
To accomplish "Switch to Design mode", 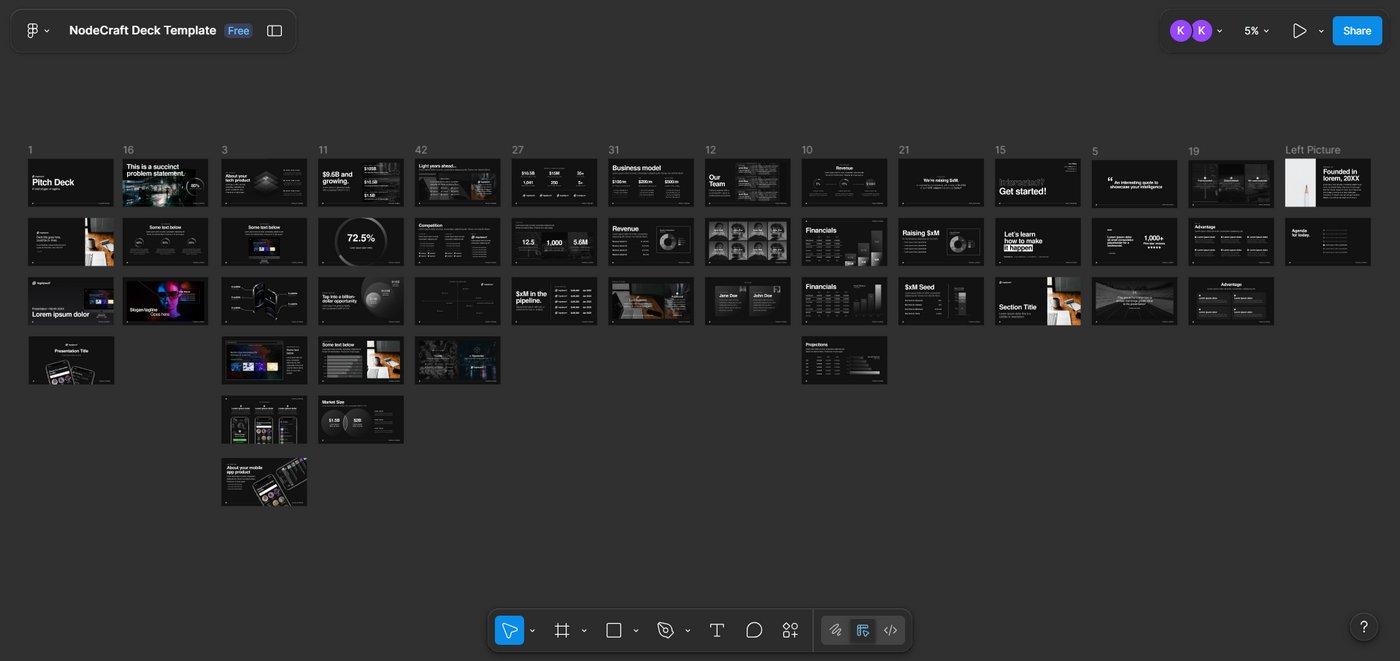I will tap(863, 630).
